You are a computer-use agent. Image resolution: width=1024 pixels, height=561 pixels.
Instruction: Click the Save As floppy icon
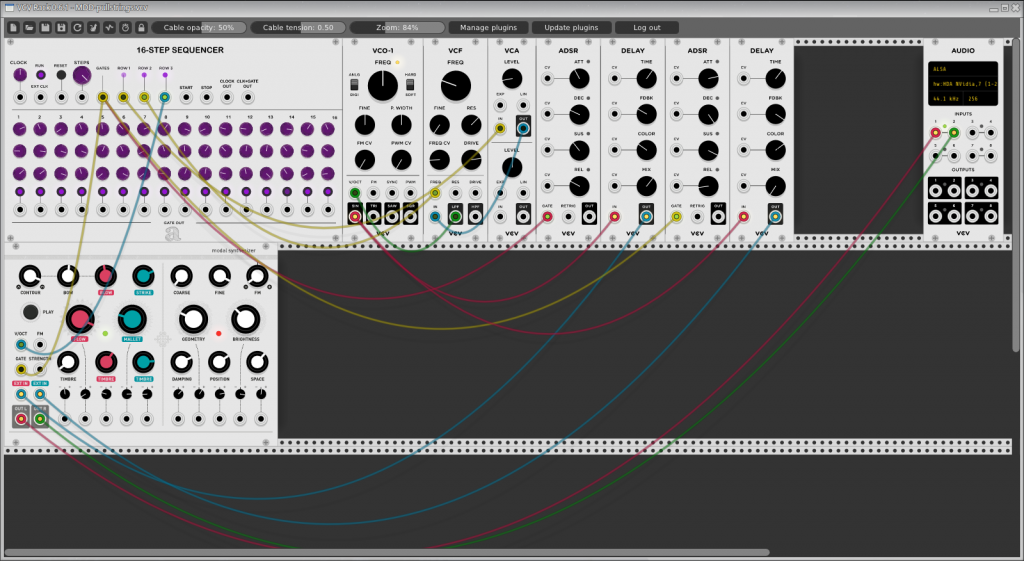pyautogui.click(x=61, y=27)
